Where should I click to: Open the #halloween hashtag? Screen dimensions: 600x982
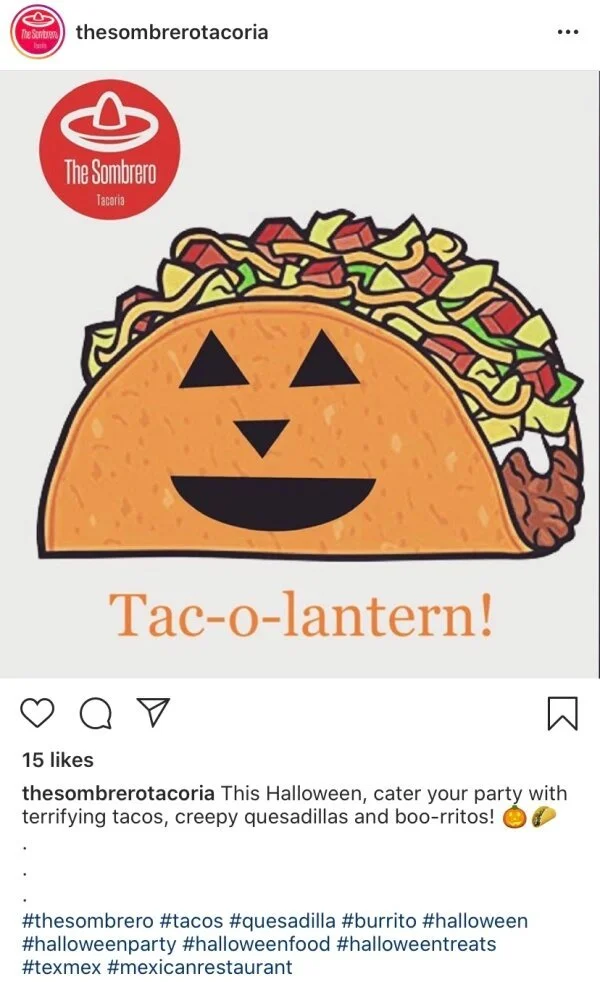click(x=475, y=921)
